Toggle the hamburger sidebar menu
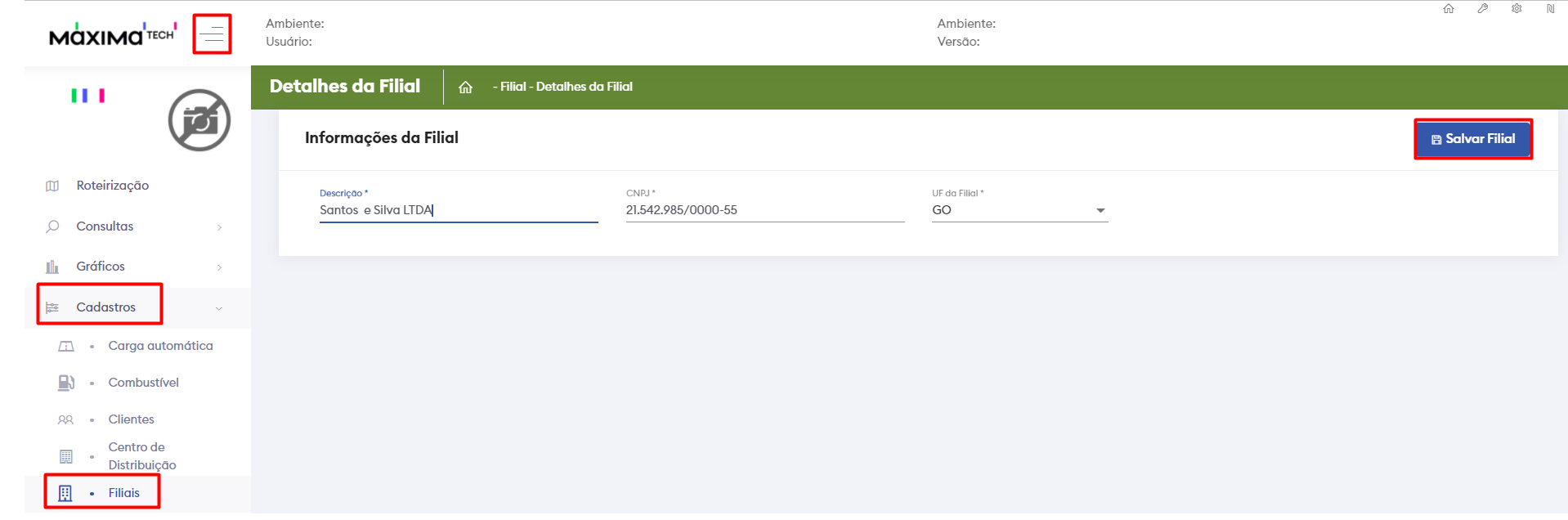Image resolution: width=1568 pixels, height=520 pixels. click(x=213, y=34)
